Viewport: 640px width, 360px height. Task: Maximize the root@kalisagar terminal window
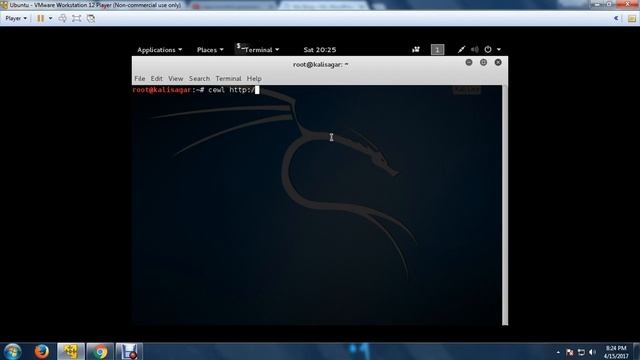[x=483, y=62]
